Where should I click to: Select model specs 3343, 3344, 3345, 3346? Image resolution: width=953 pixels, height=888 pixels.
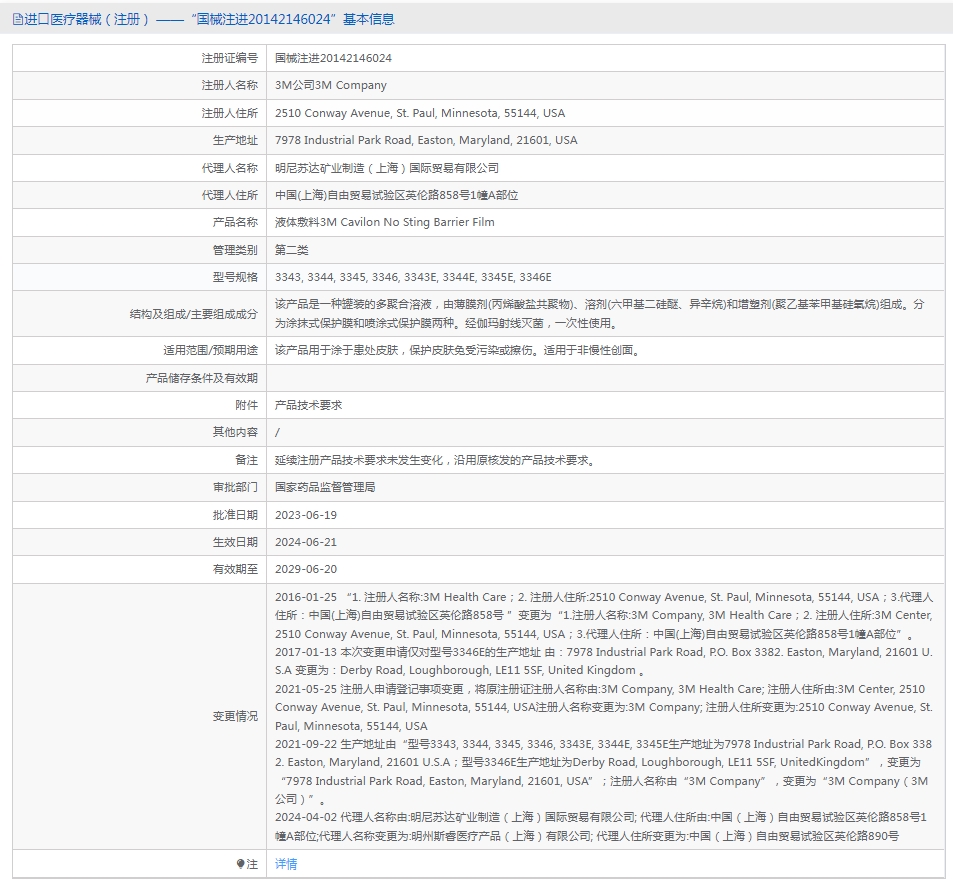coord(413,277)
